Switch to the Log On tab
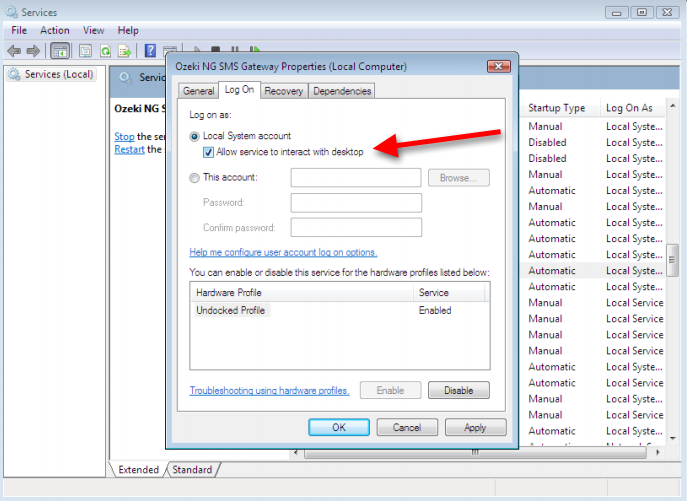The image size is (687, 501). point(239,89)
